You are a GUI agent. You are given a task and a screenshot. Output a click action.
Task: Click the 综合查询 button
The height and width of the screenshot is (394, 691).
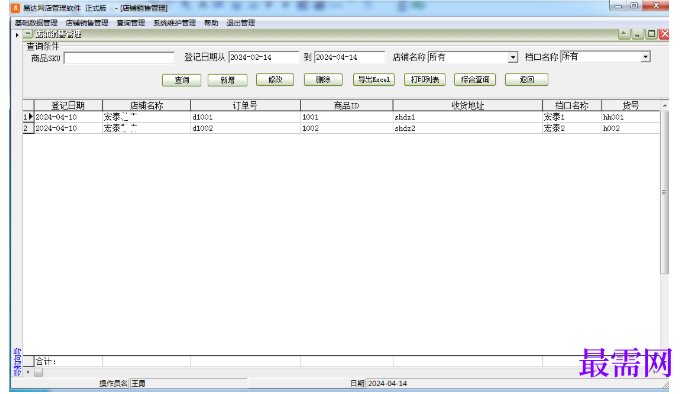click(475, 79)
